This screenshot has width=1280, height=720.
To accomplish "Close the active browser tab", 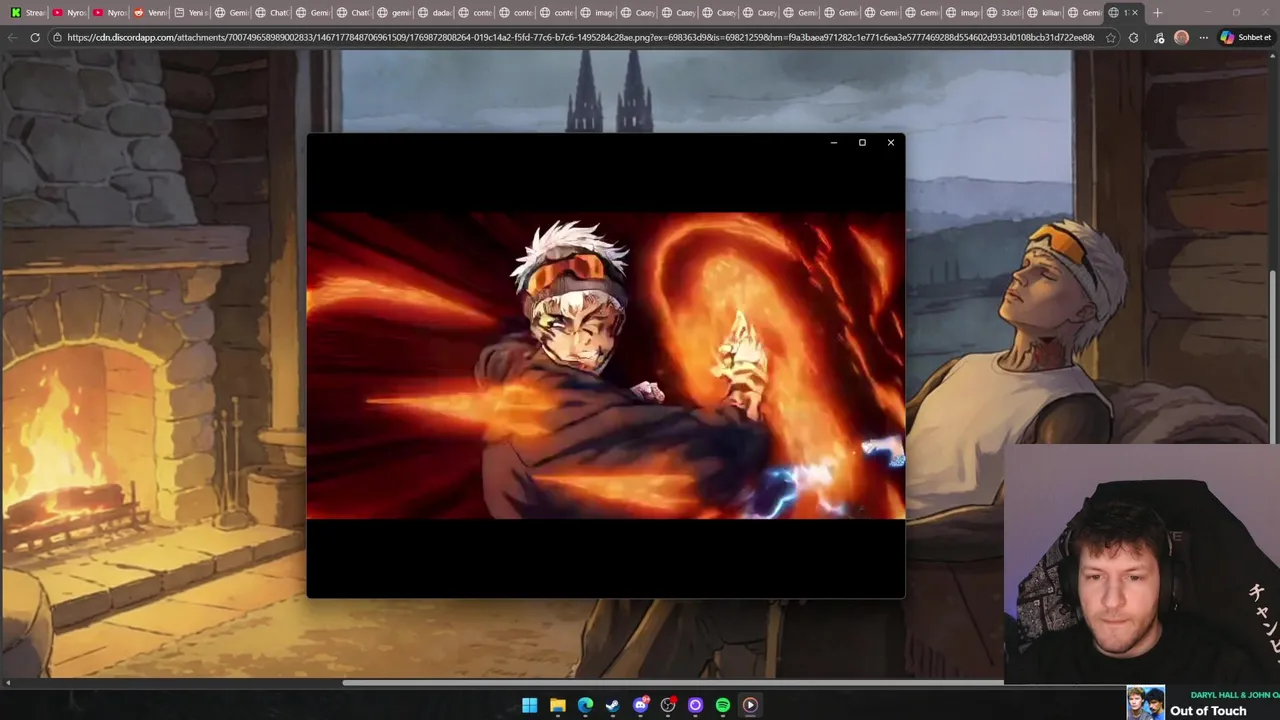I will click(1135, 12).
